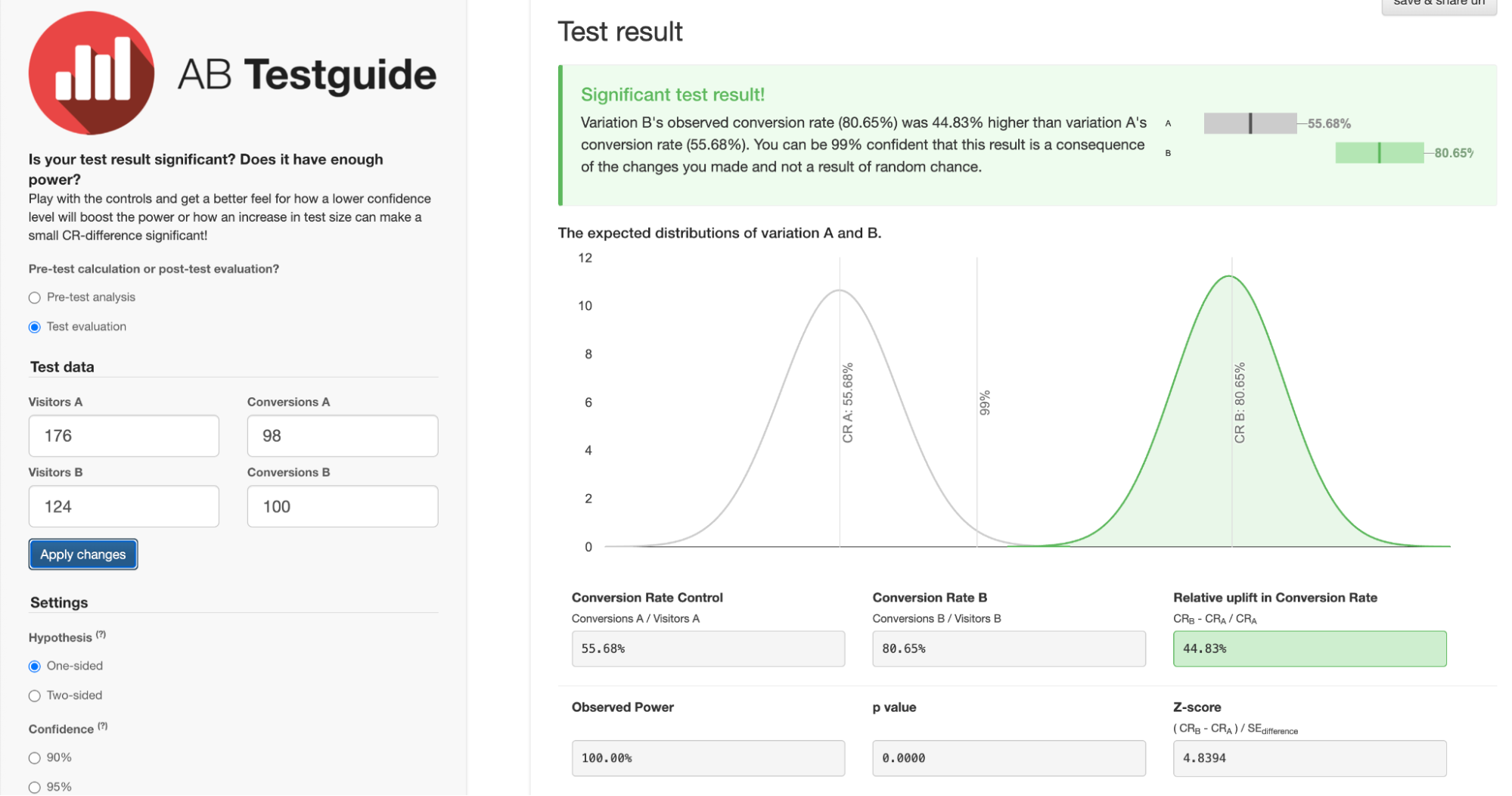The image size is (1512, 796).
Task: Select the Relative uplift value 44.83%
Action: point(1309,648)
